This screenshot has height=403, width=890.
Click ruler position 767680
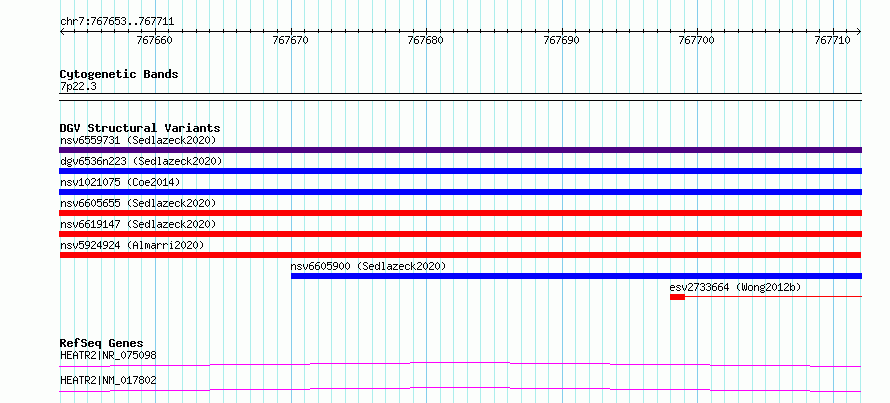coord(426,40)
